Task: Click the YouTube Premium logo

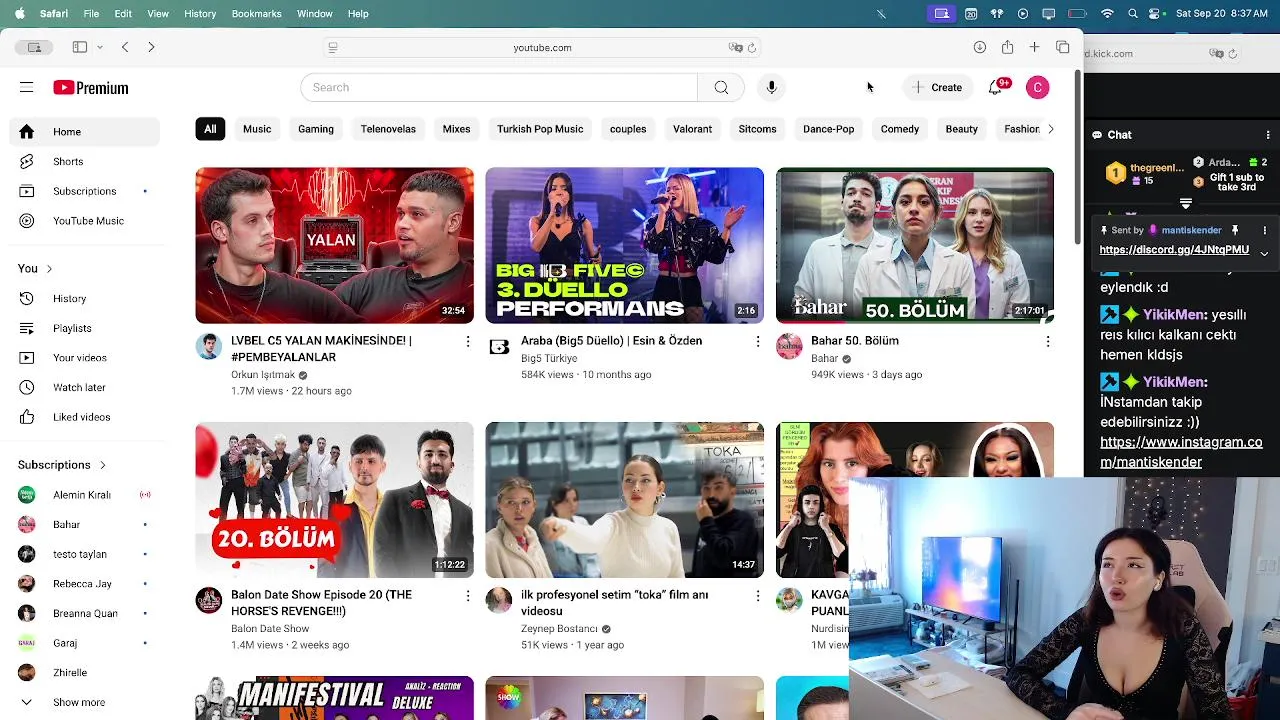Action: pos(91,88)
